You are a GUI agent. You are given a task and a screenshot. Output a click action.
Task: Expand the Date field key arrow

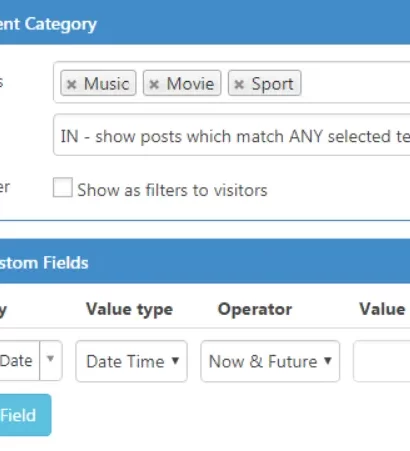coord(51,360)
